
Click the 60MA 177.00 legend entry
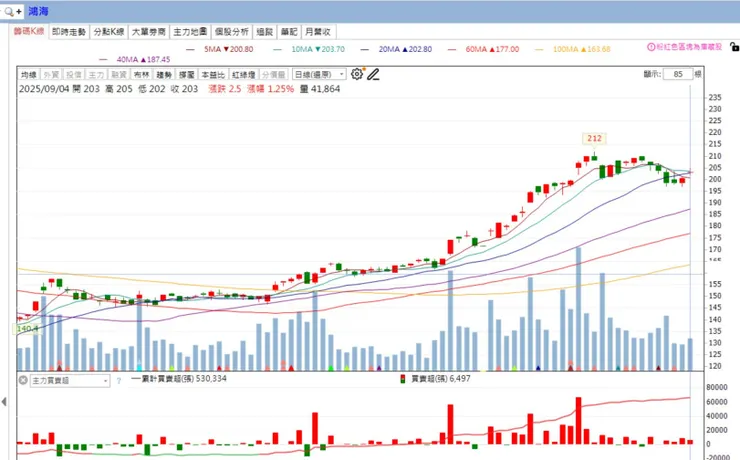coord(484,49)
